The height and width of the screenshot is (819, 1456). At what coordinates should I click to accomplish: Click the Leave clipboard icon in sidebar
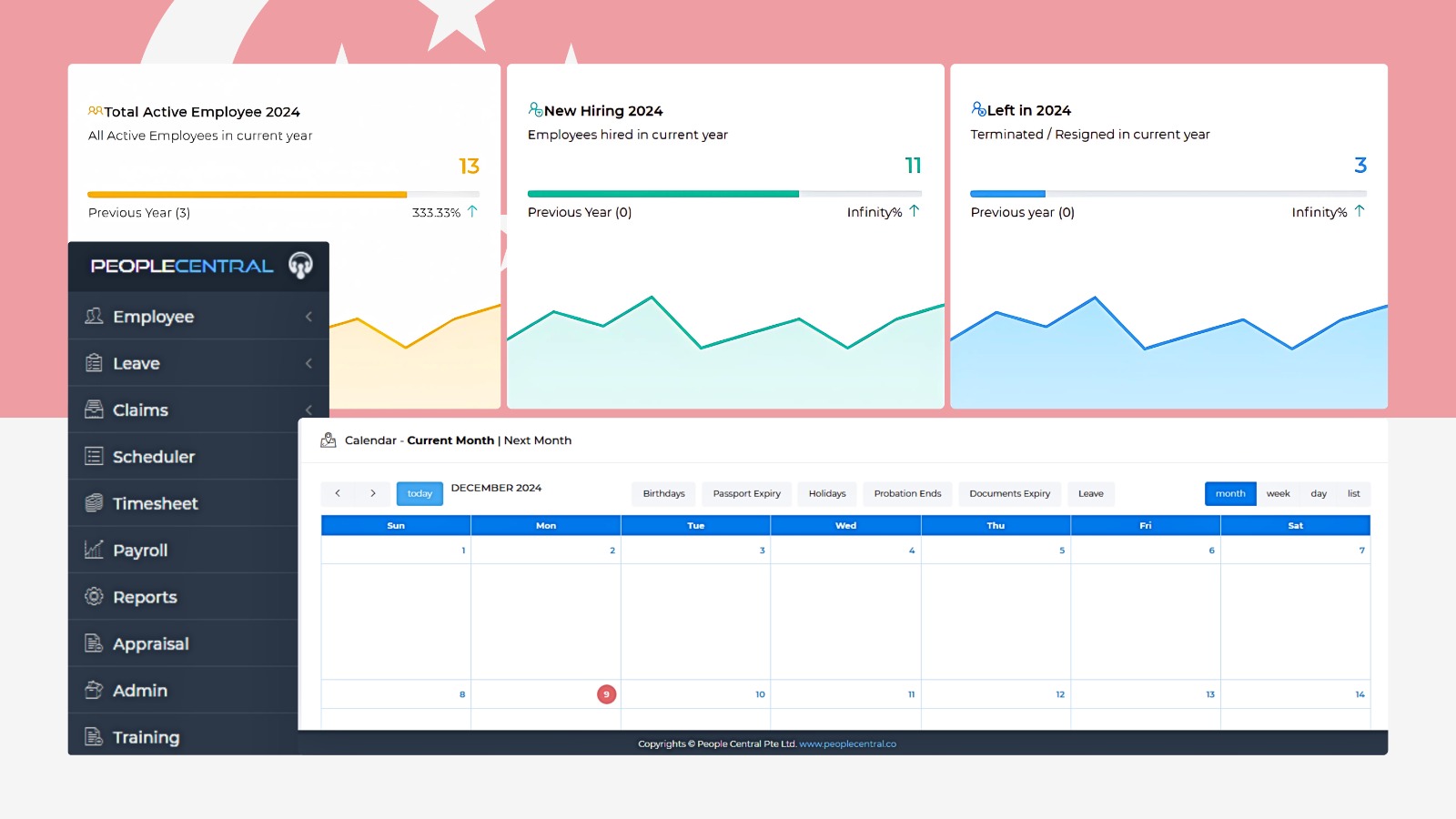pyautogui.click(x=94, y=363)
